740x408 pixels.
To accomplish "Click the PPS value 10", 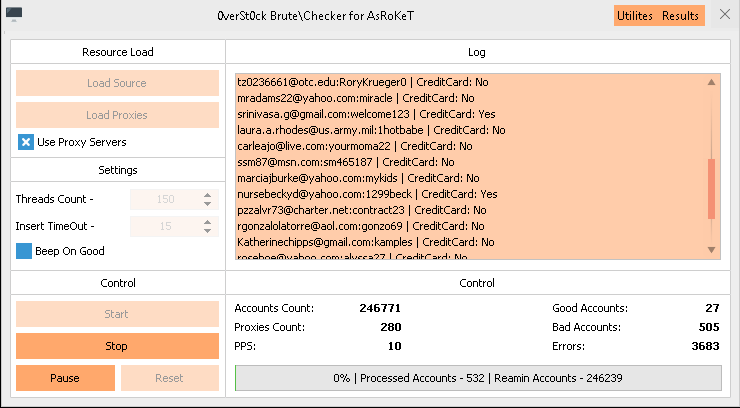I will pos(395,346).
